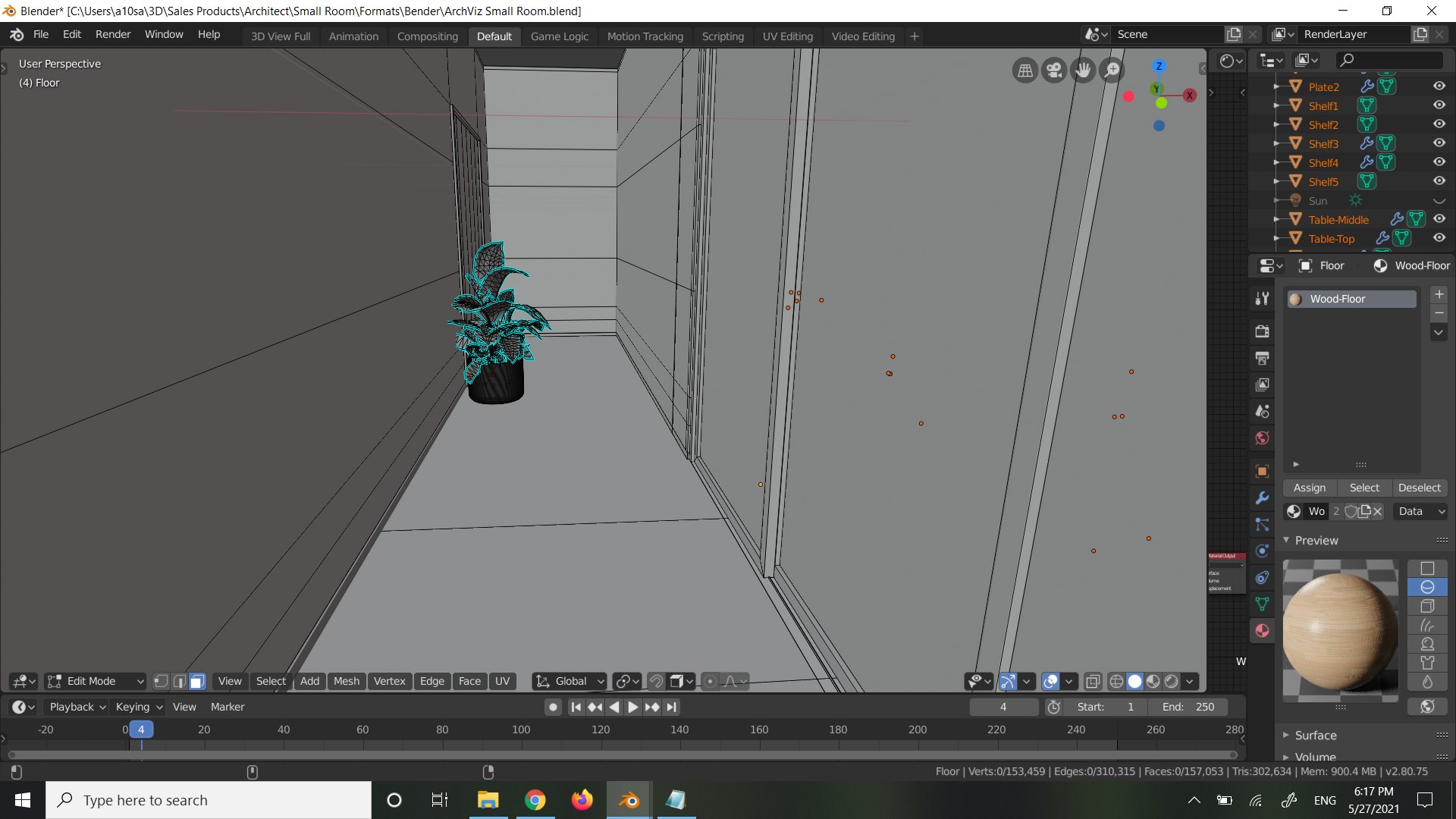
Task: Click the zoom view magnifier icon
Action: (1112, 71)
